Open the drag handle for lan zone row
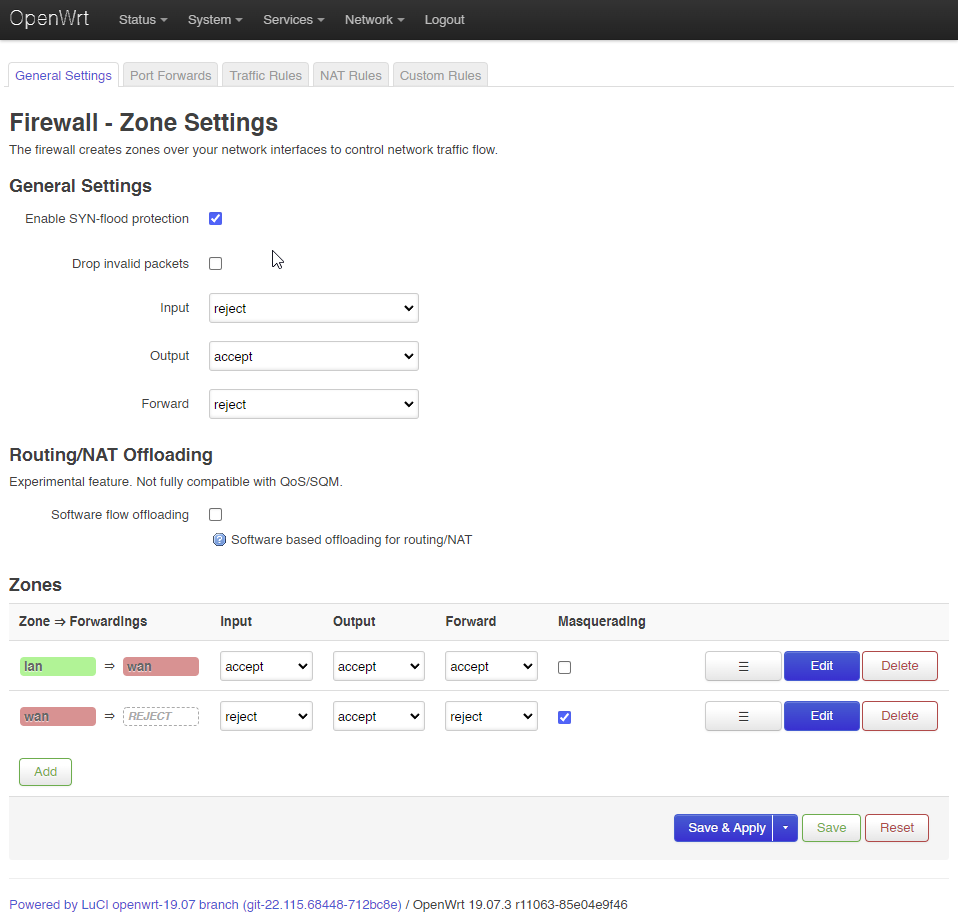The width and height of the screenshot is (958, 919). pos(743,666)
